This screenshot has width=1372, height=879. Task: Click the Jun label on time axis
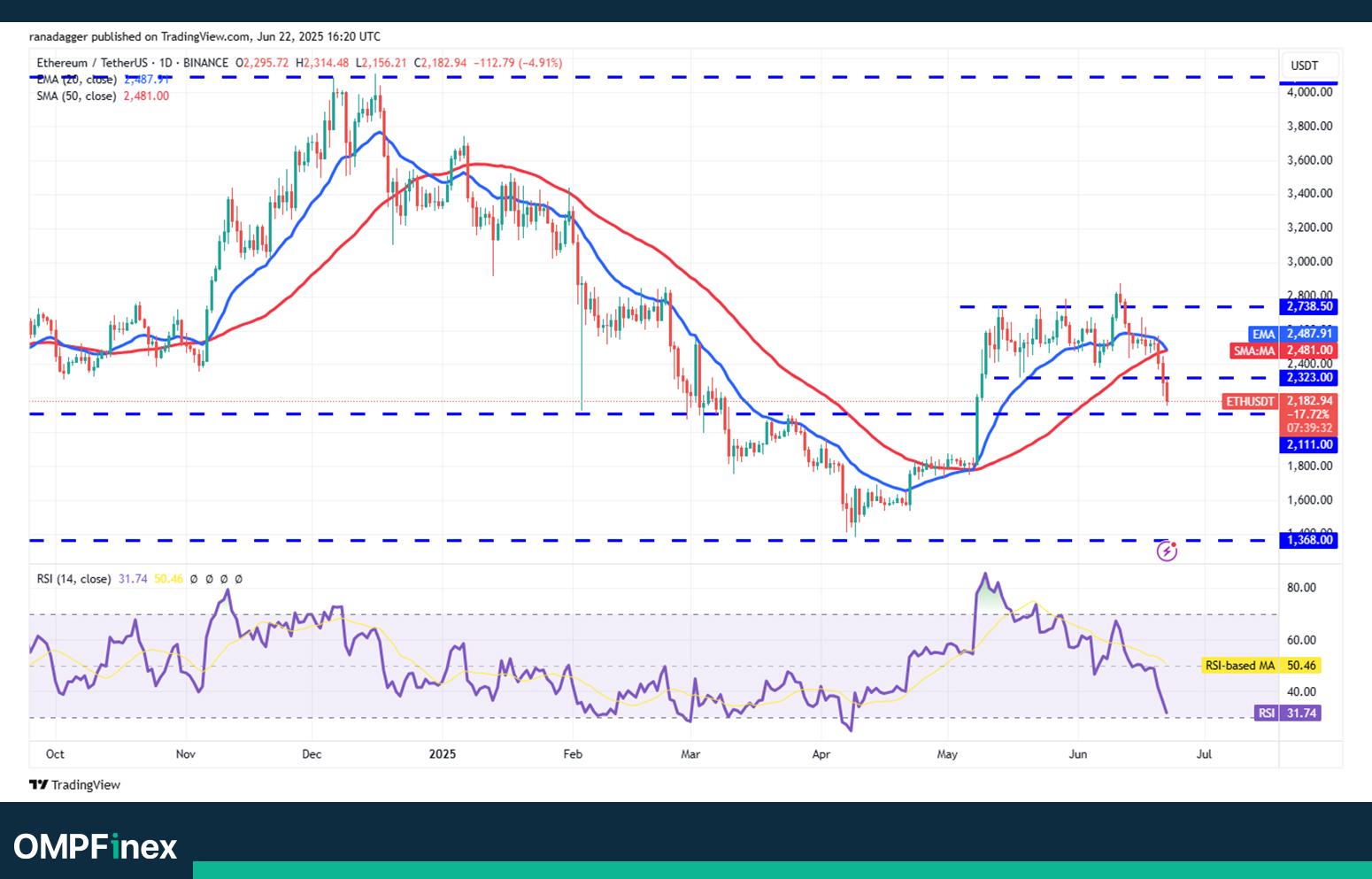pyautogui.click(x=1077, y=754)
